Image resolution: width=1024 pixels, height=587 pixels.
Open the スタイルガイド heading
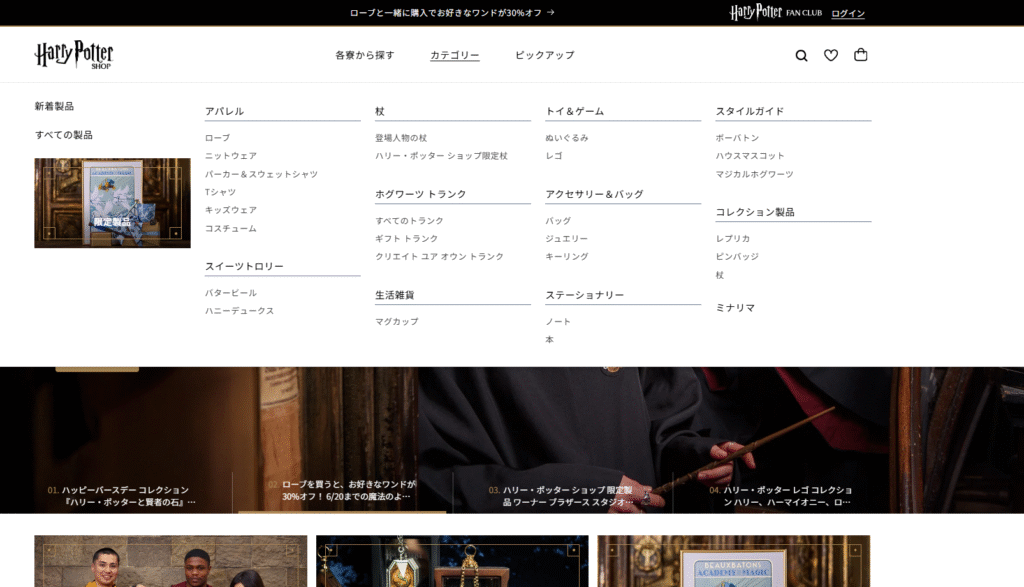[x=750, y=112]
